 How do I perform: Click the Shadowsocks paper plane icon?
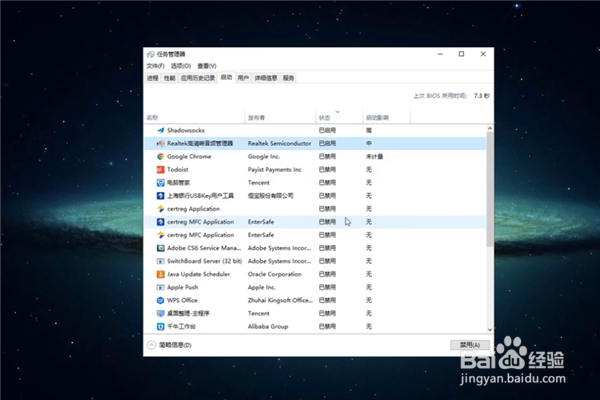tap(161, 131)
